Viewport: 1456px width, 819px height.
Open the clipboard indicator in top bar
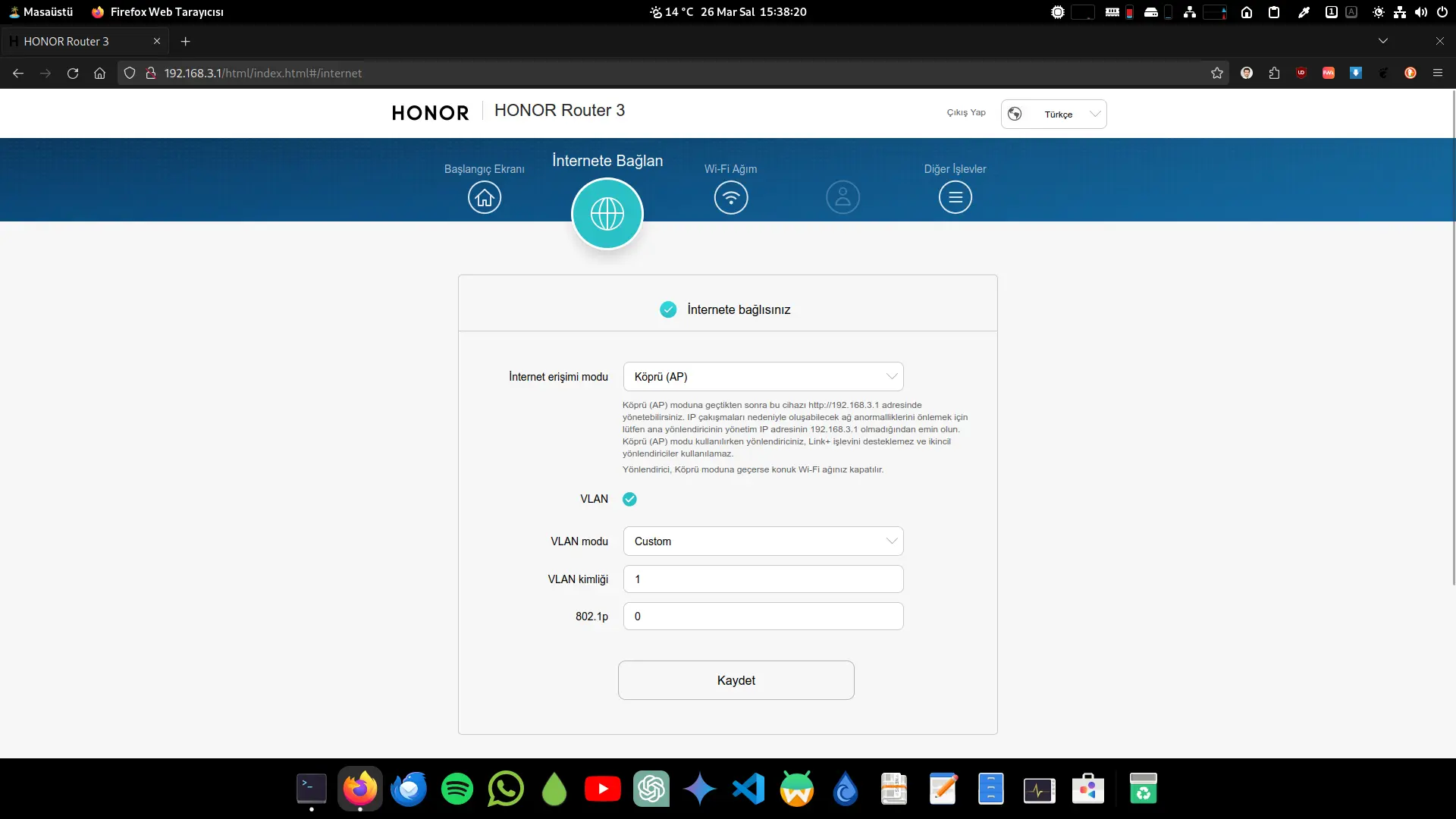pyautogui.click(x=1274, y=12)
